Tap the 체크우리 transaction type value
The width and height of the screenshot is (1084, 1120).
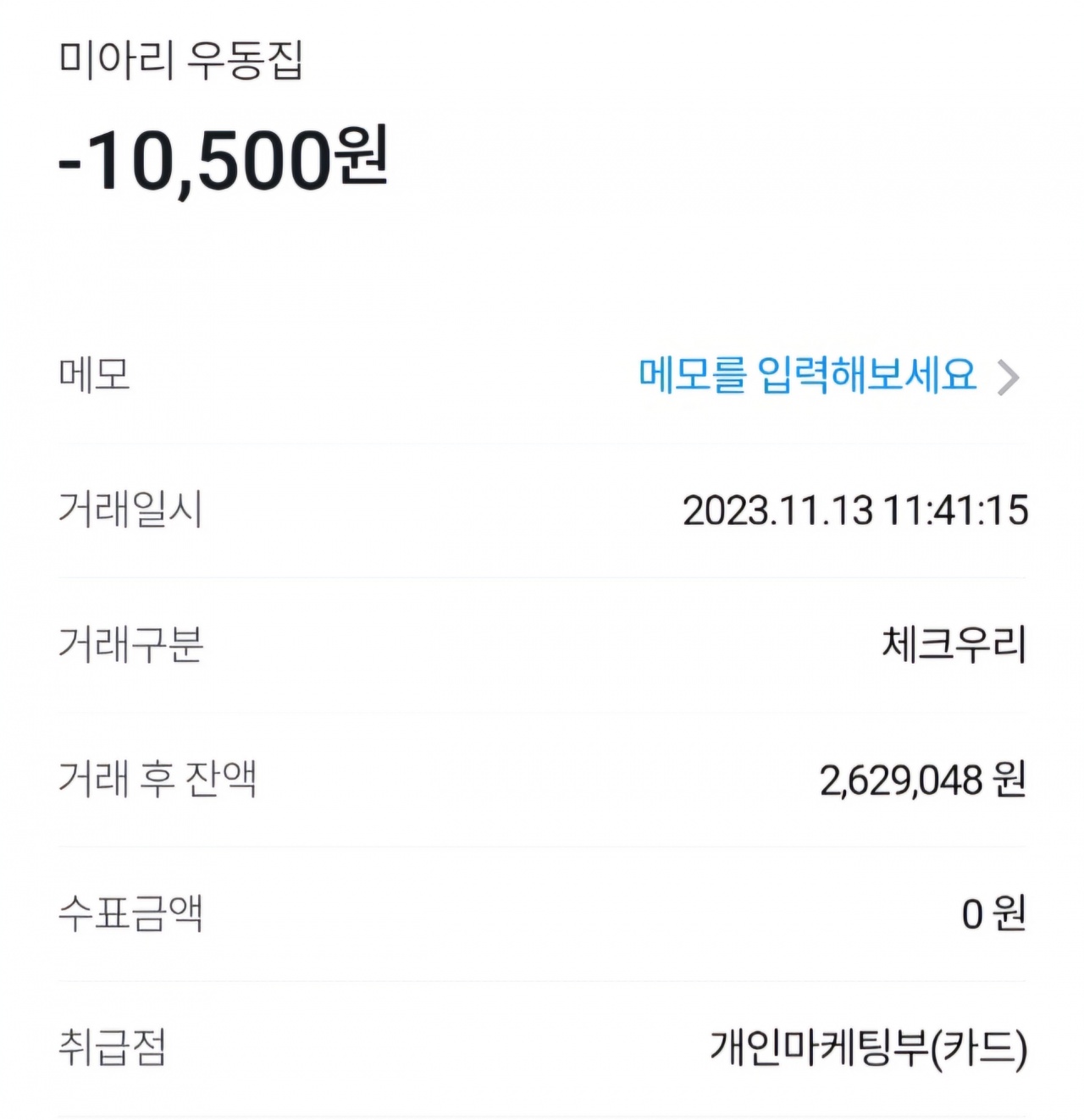(x=954, y=644)
